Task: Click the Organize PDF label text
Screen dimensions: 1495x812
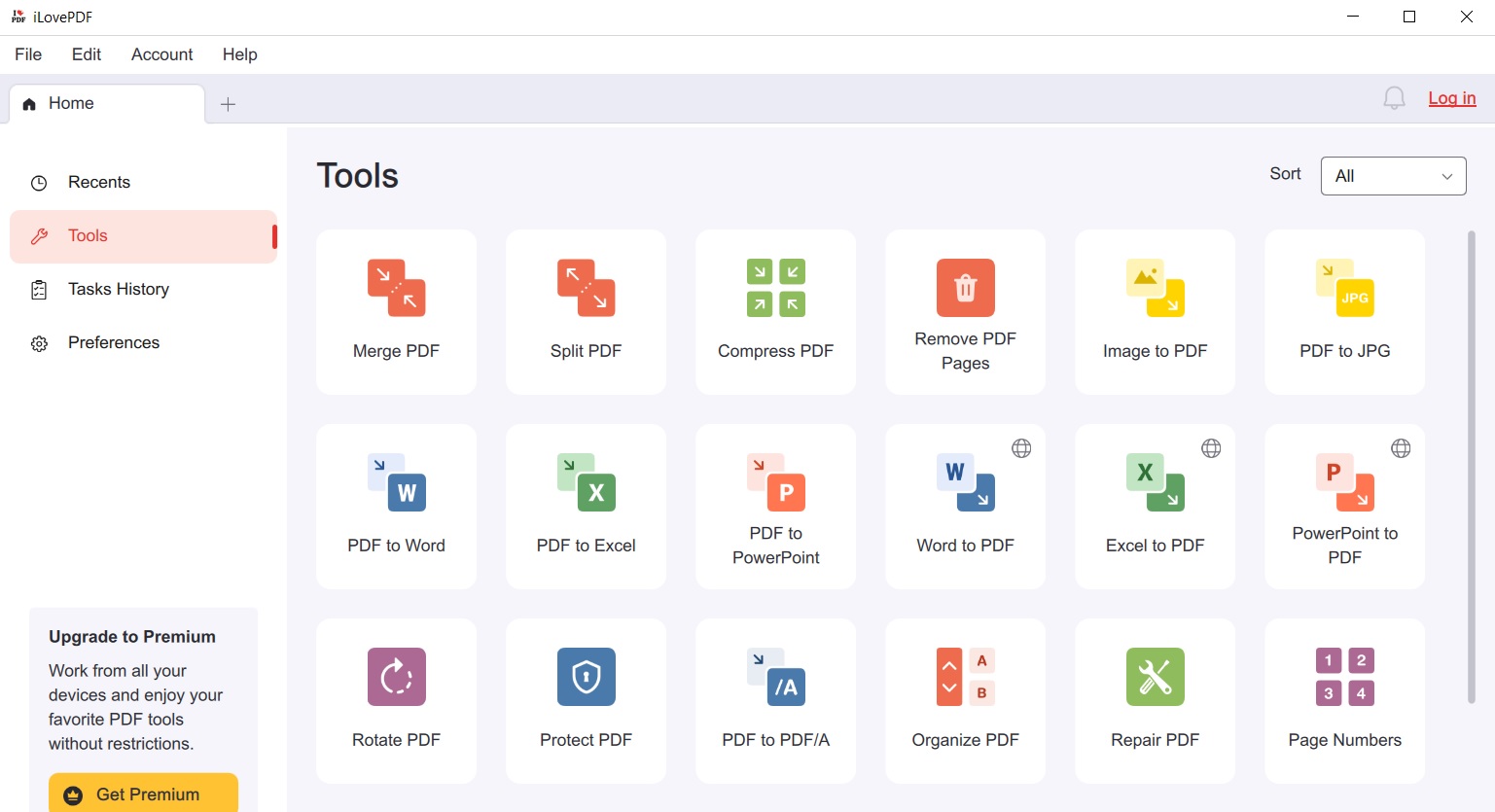Action: pyautogui.click(x=966, y=740)
